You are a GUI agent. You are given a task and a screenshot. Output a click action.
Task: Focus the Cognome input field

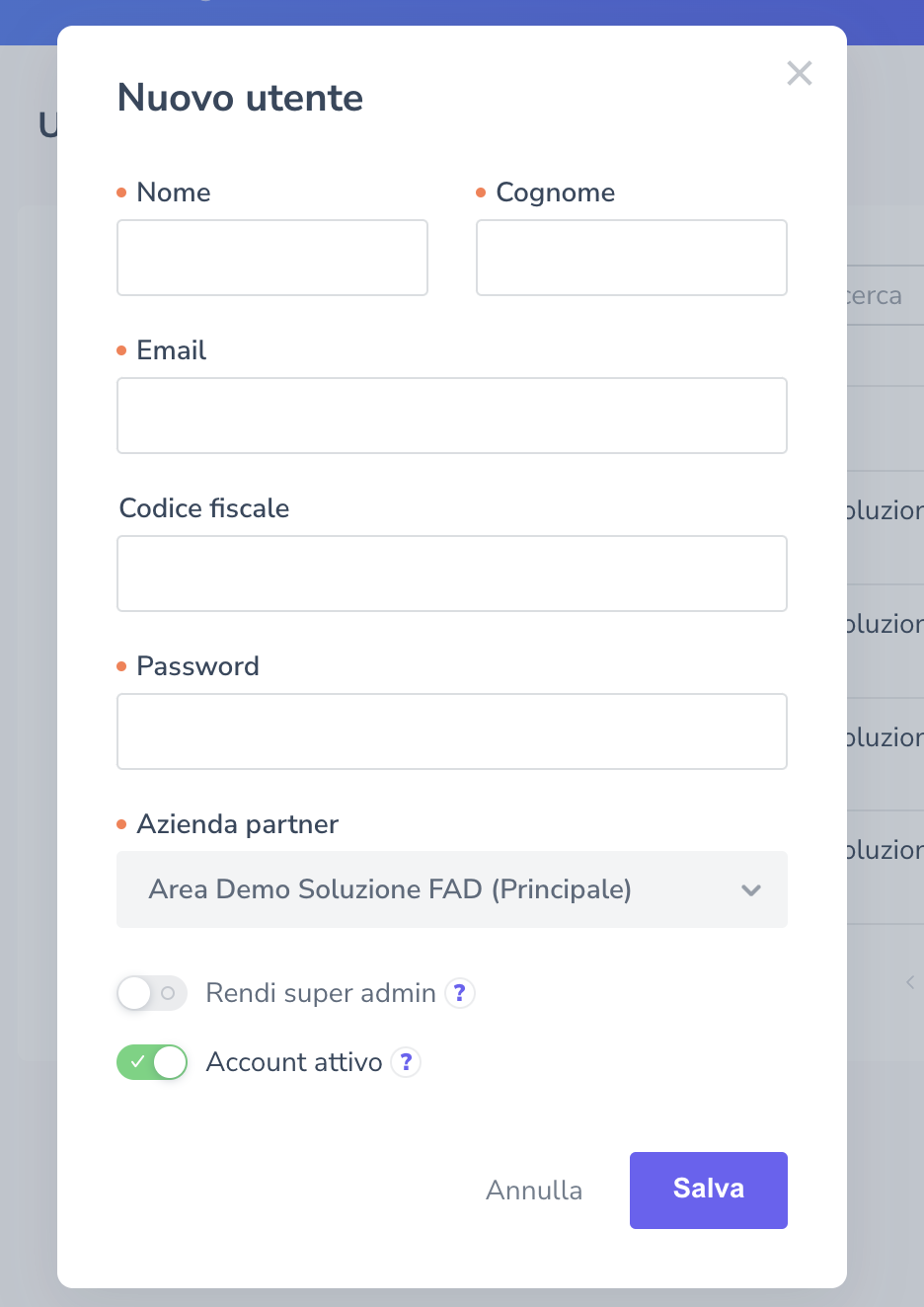631,258
